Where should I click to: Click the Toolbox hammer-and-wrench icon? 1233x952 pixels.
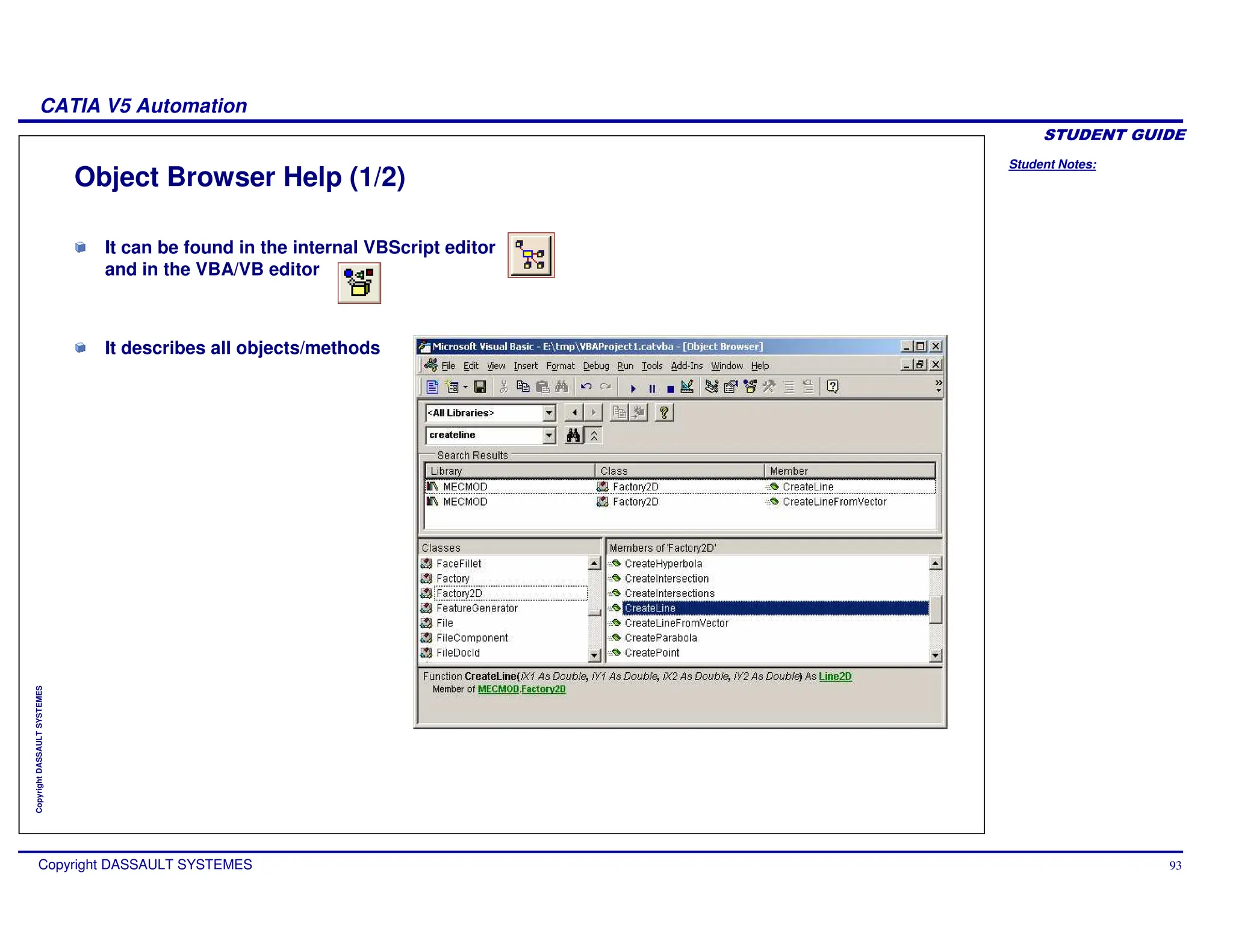click(769, 386)
